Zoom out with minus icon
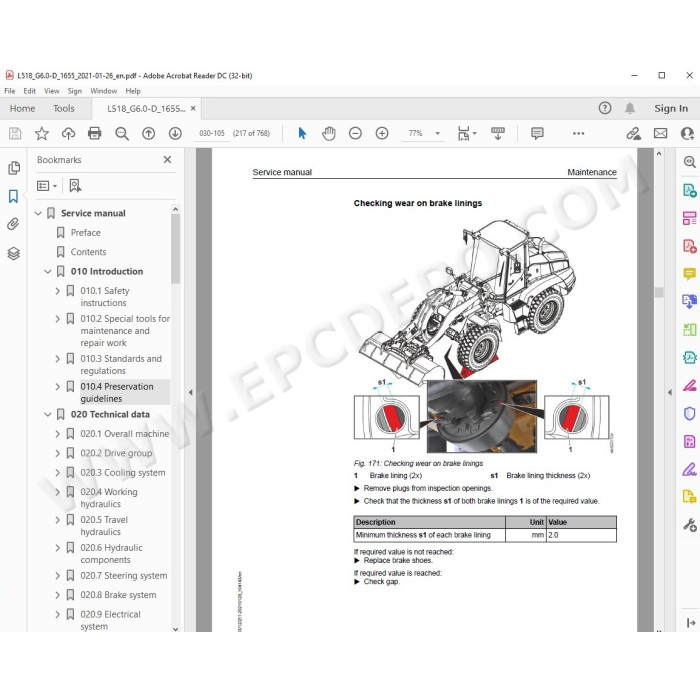Image resolution: width=700 pixels, height=700 pixels. click(355, 133)
